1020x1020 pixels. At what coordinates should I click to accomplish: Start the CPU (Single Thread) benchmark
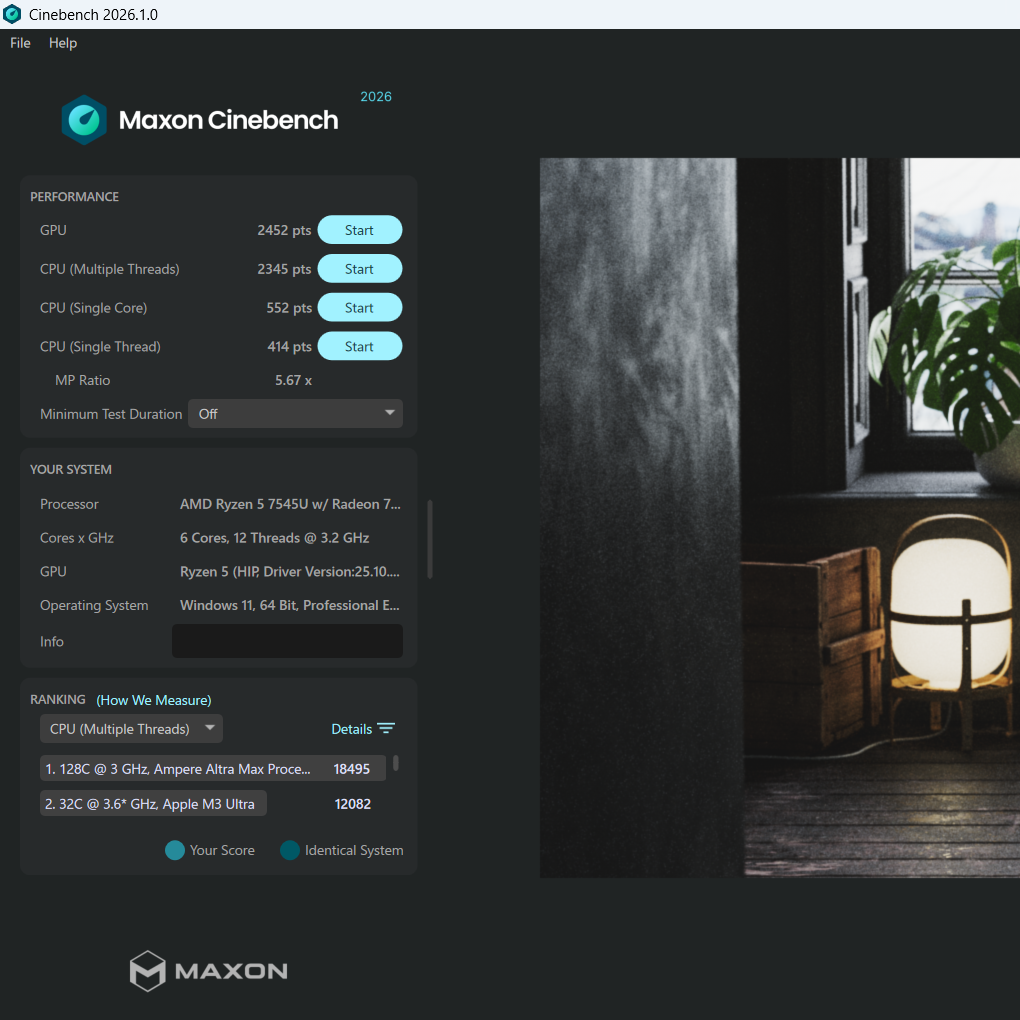(360, 346)
